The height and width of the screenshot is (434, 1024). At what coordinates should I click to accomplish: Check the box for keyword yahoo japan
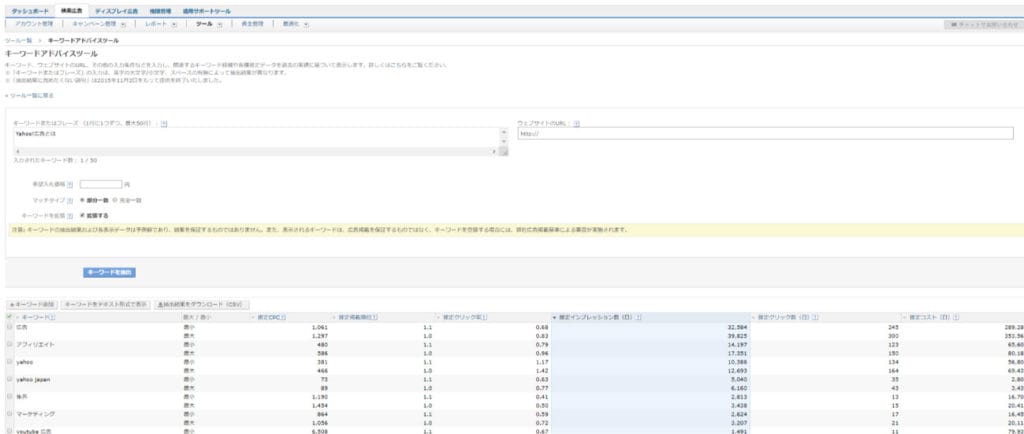click(x=9, y=379)
